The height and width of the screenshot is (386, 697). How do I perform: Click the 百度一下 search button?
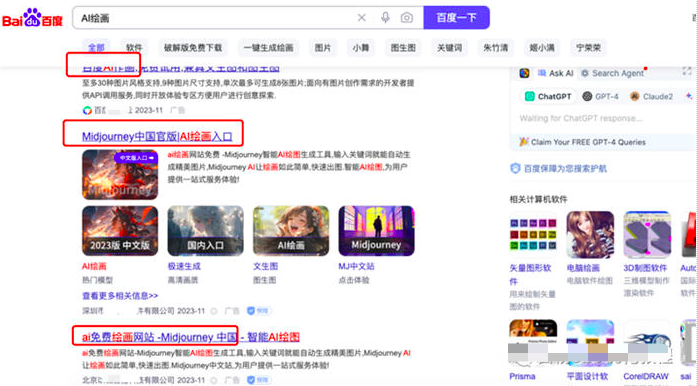[x=457, y=18]
